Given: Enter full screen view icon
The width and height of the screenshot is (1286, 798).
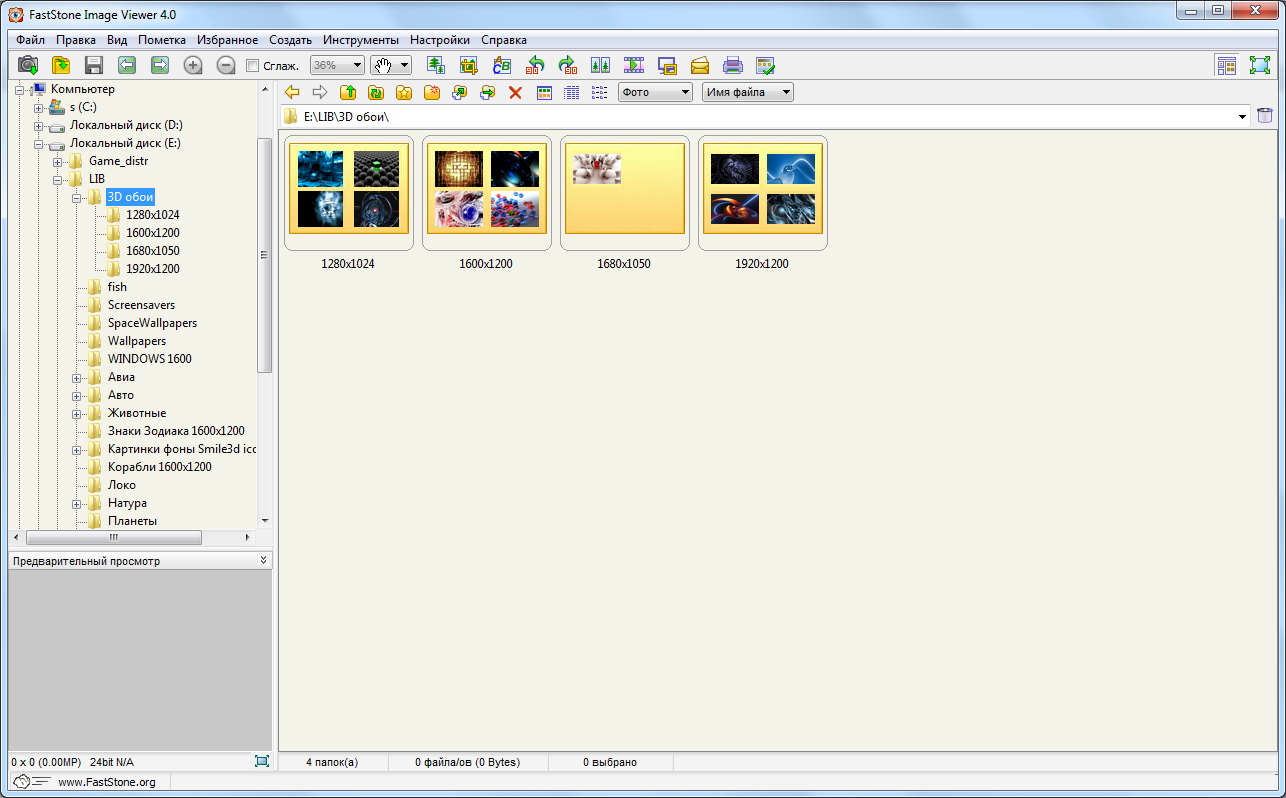Looking at the screenshot, I should 1259,65.
